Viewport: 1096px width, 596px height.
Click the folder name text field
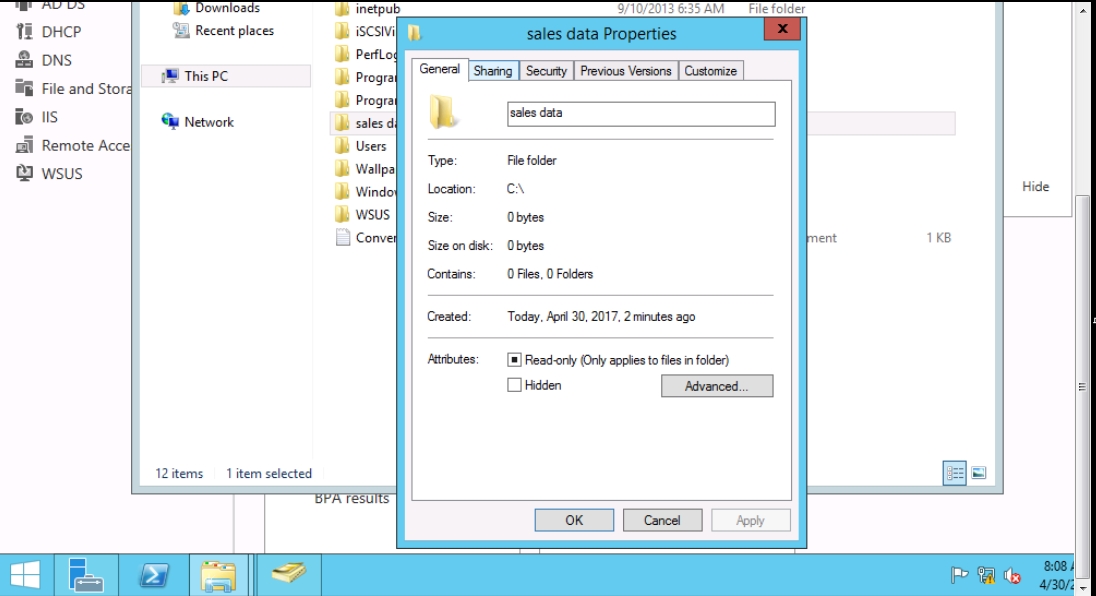tap(640, 114)
